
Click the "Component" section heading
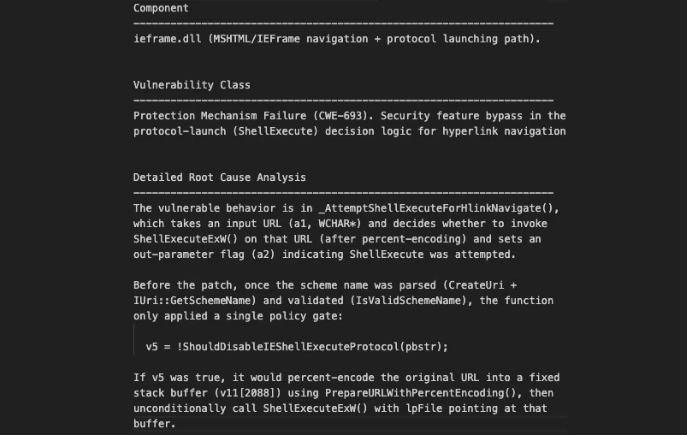pos(161,8)
